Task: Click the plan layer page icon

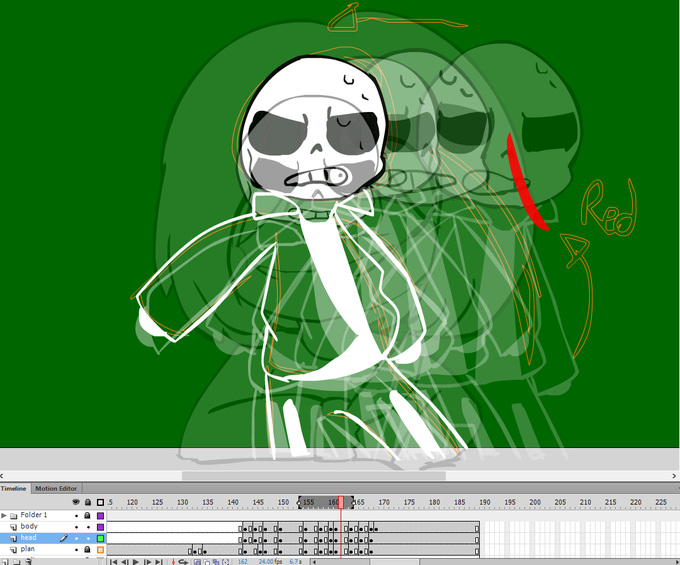Action: (13, 549)
